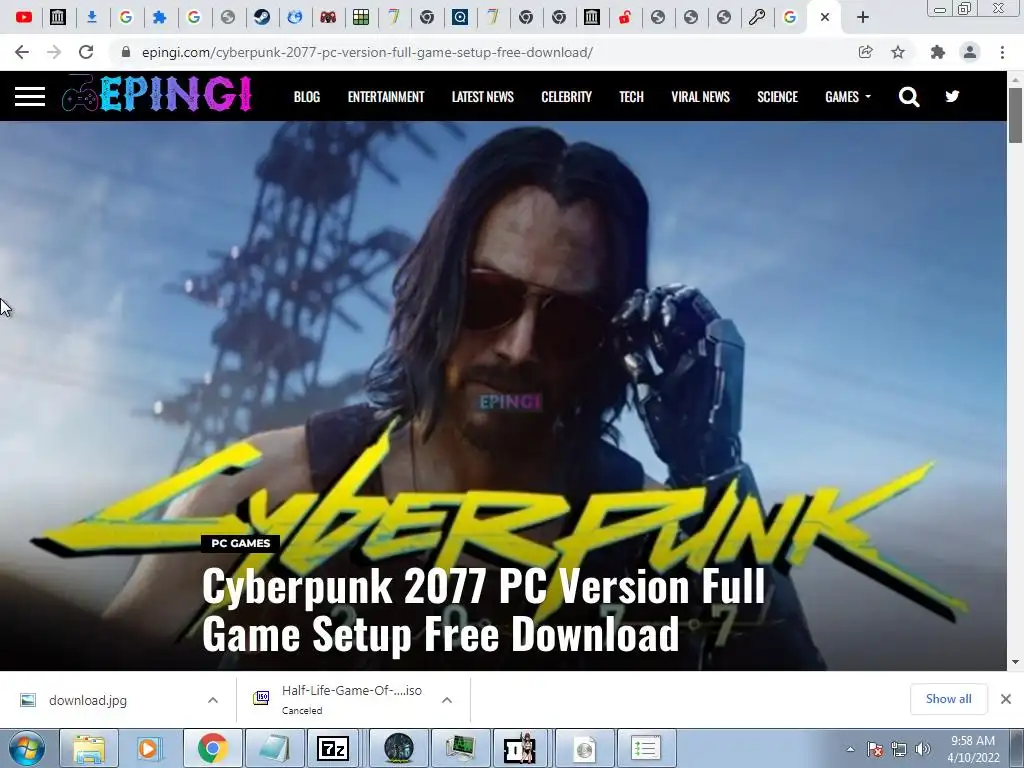
Task: Click the Chrome taskbar icon
Action: pos(212,748)
